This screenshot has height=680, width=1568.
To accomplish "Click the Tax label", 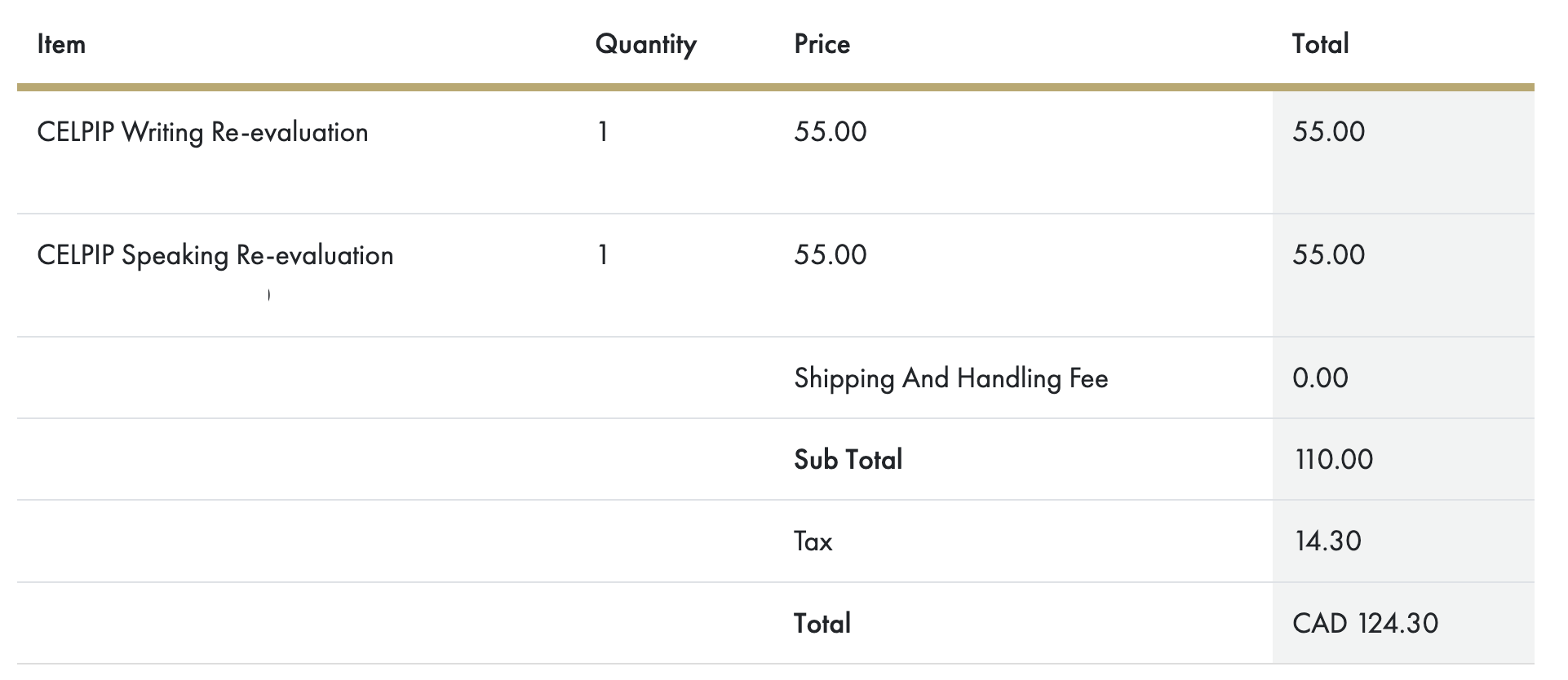I will (813, 541).
